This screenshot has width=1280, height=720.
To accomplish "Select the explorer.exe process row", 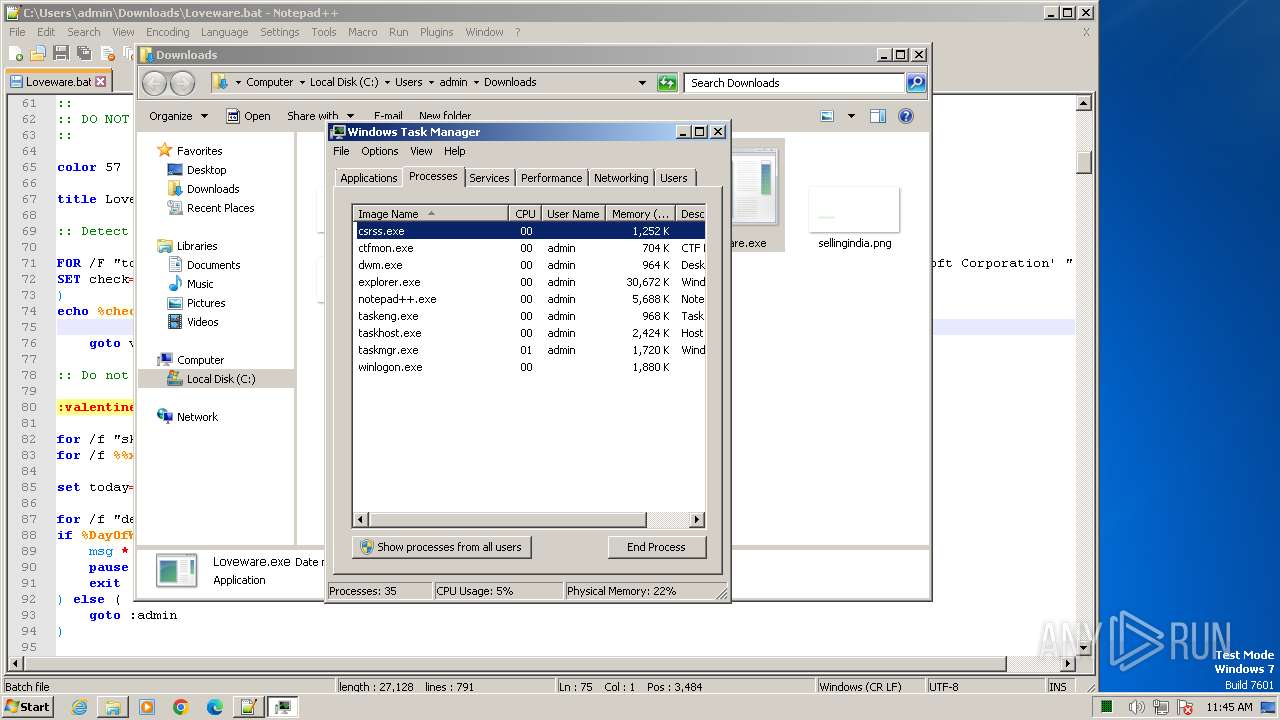I will tap(529, 282).
